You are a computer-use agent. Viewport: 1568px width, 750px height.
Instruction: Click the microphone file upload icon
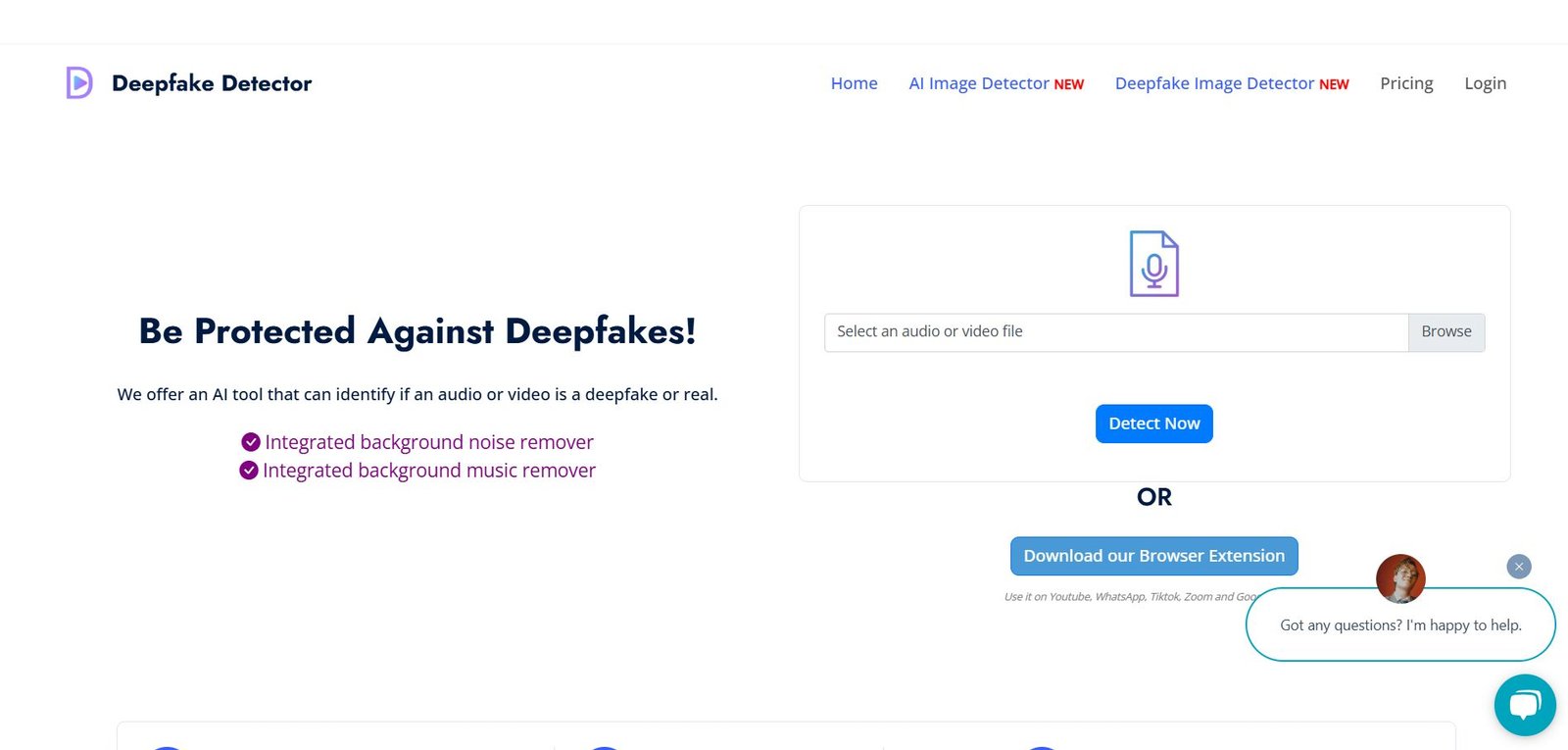pos(1153,264)
